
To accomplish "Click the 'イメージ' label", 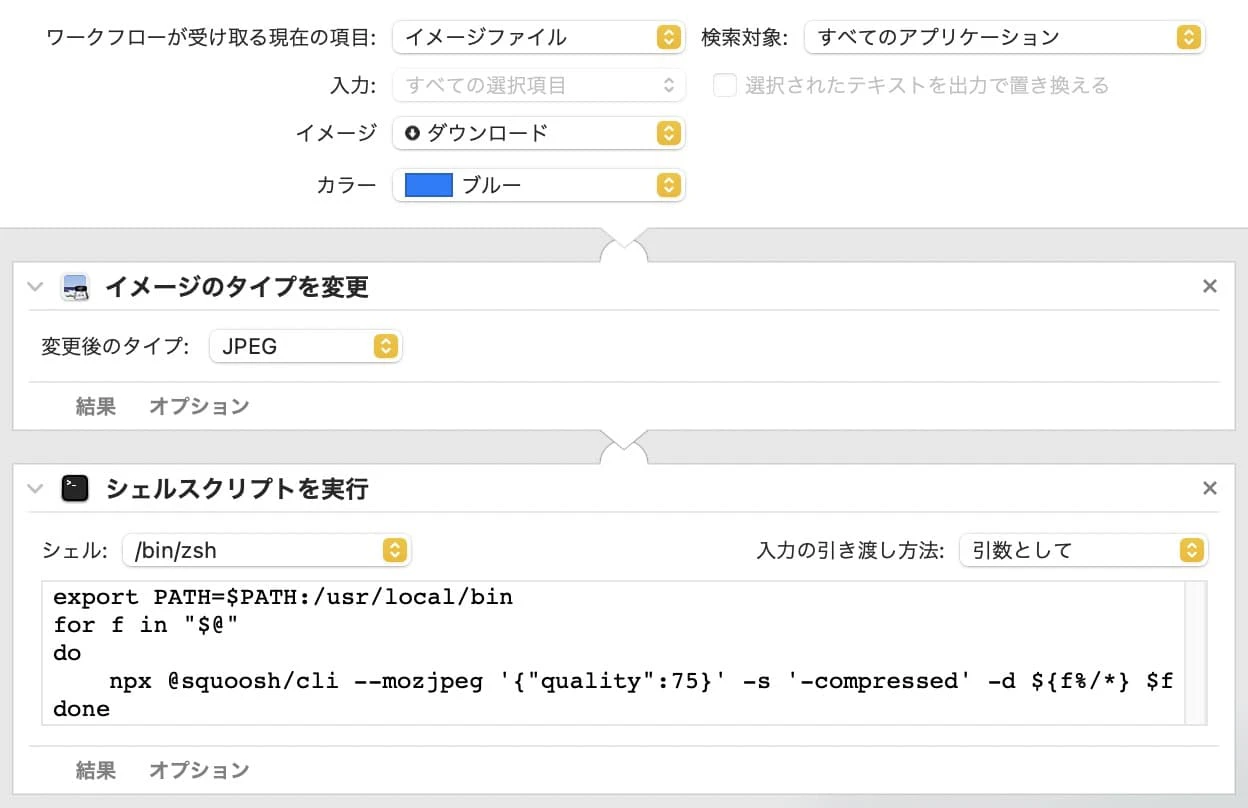I will tap(336, 134).
